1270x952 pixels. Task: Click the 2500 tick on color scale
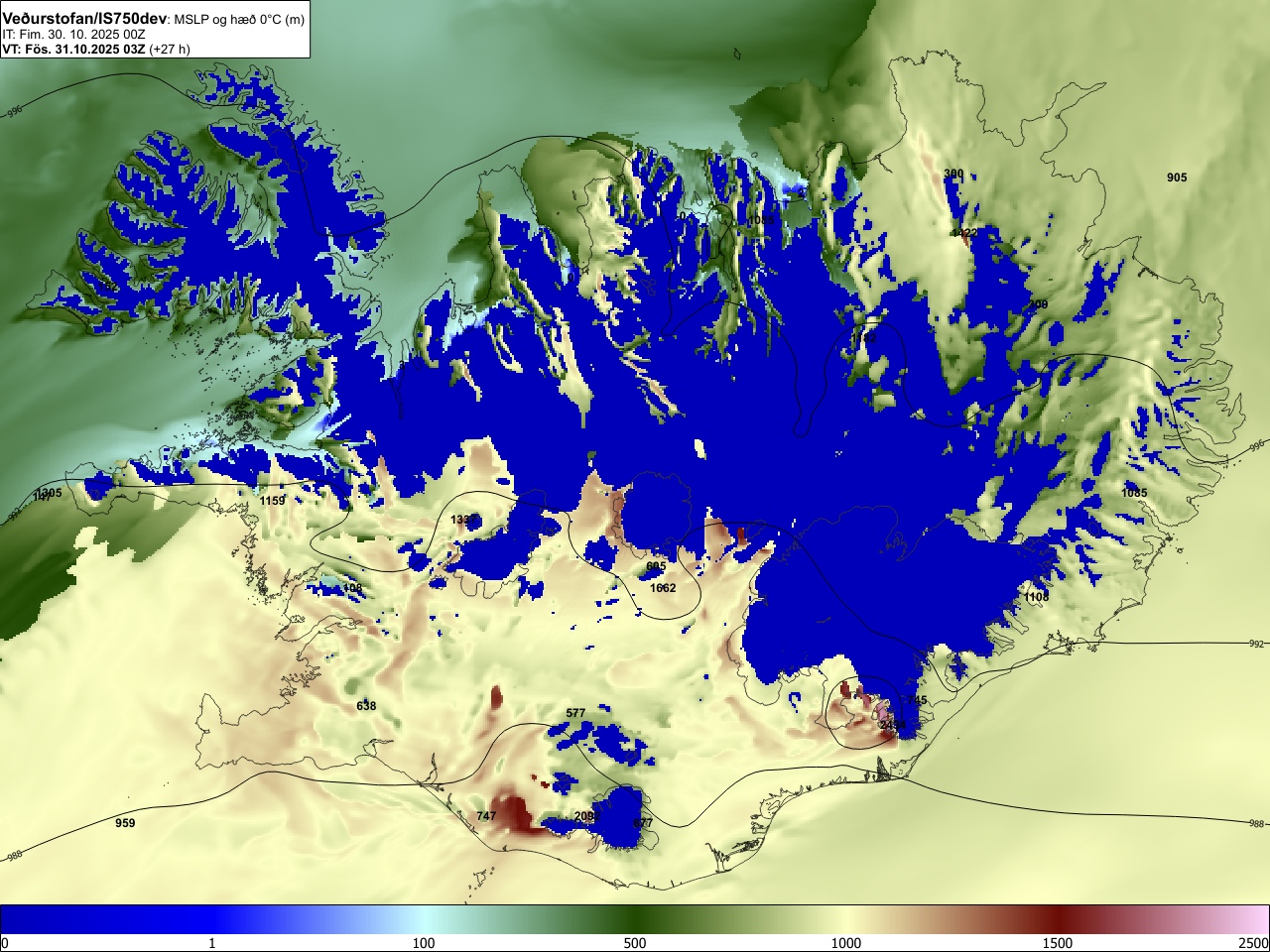[x=1254, y=943]
